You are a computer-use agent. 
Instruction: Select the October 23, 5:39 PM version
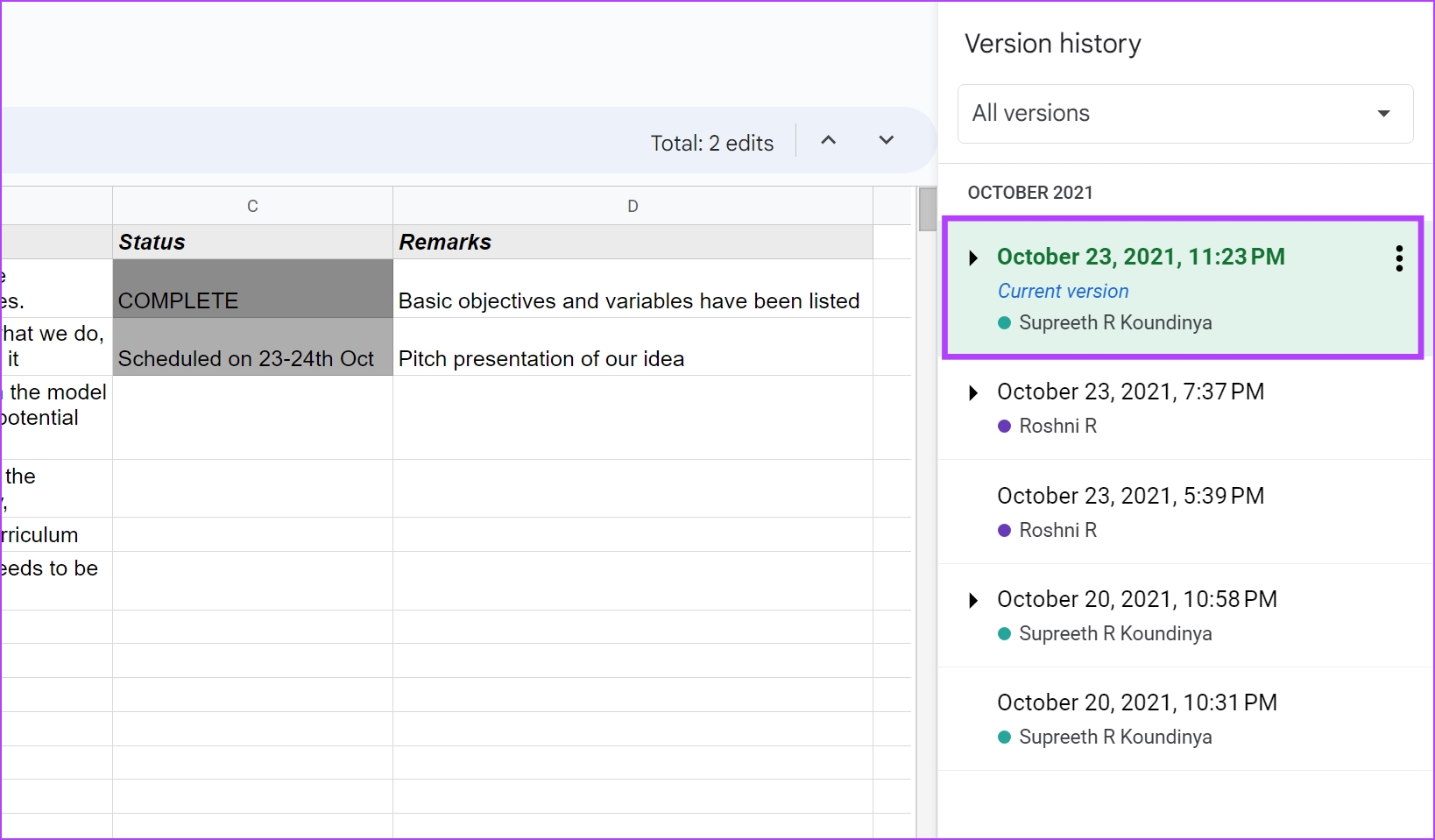point(1130,497)
